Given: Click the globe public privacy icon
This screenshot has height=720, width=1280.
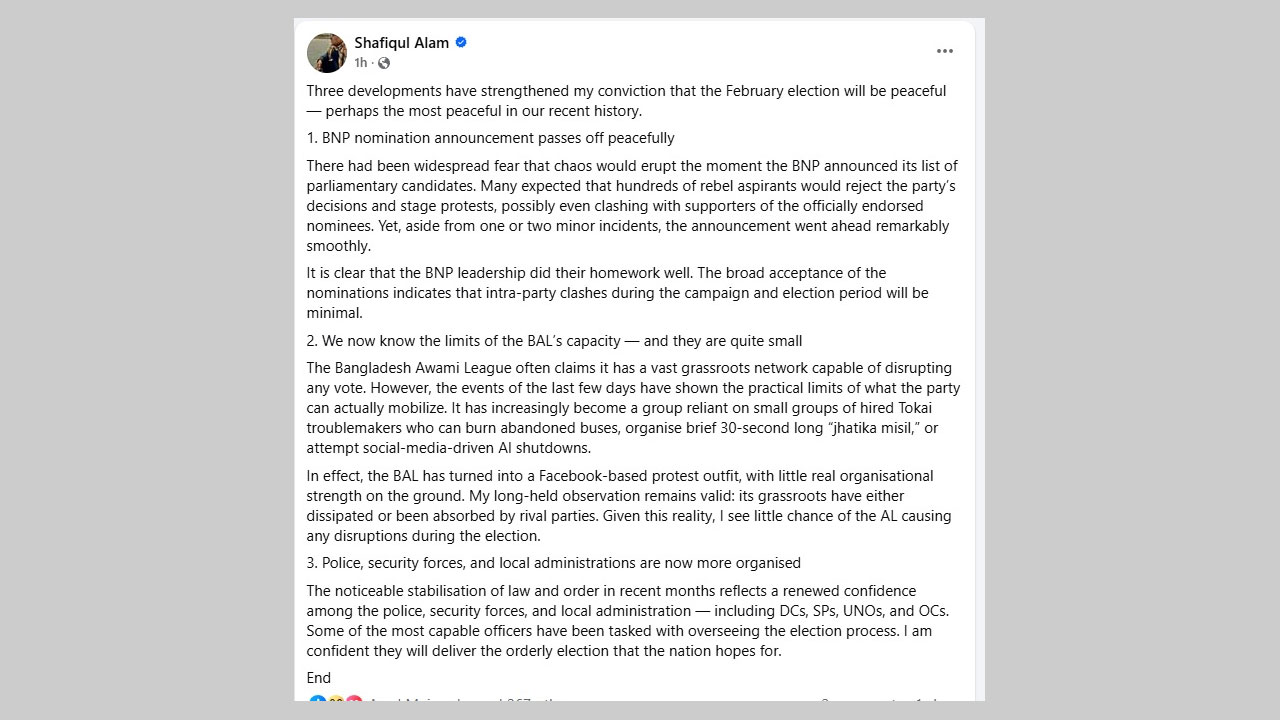Looking at the screenshot, I should pos(384,63).
